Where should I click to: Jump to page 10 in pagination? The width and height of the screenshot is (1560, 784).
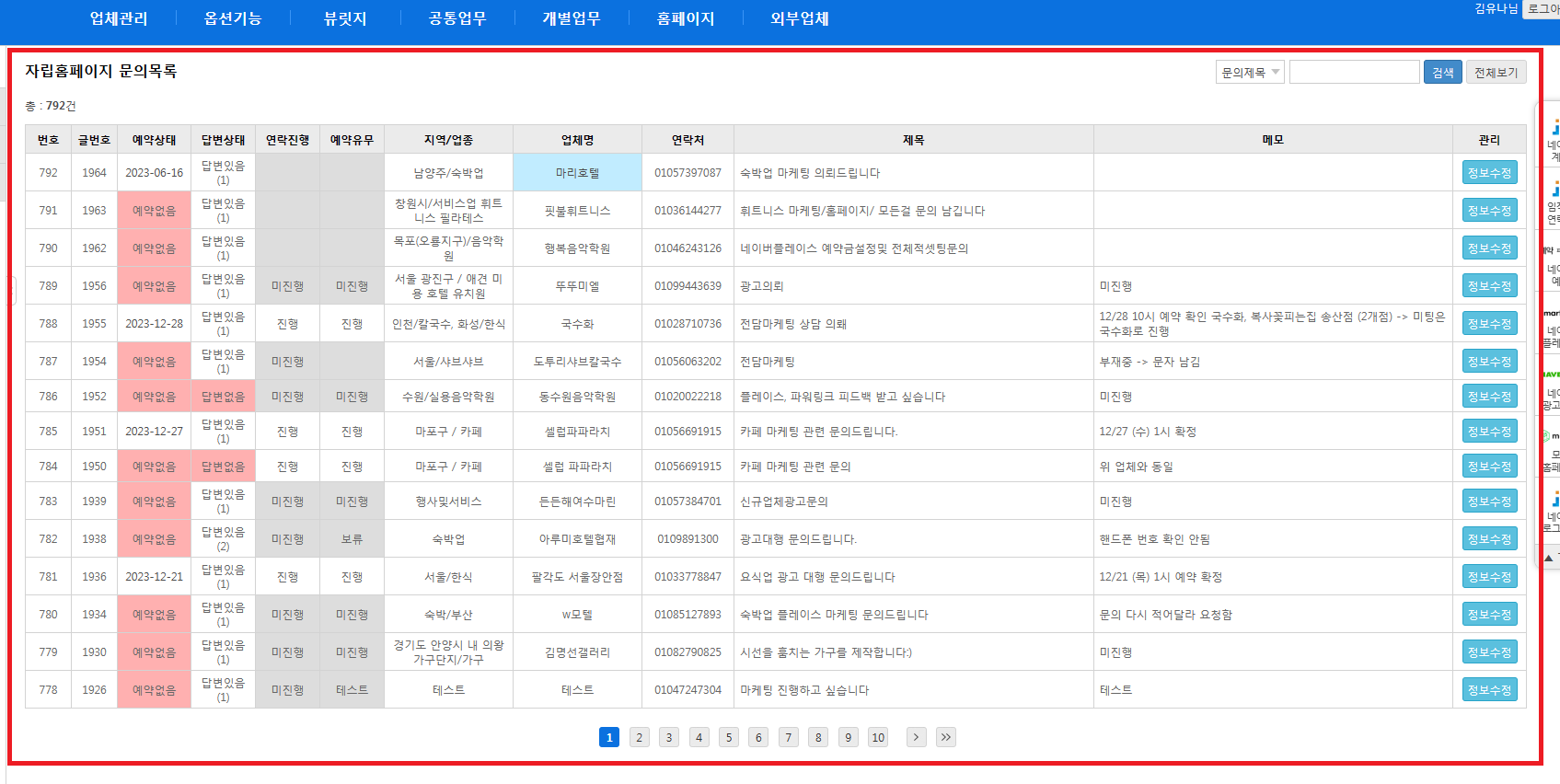pos(878,737)
